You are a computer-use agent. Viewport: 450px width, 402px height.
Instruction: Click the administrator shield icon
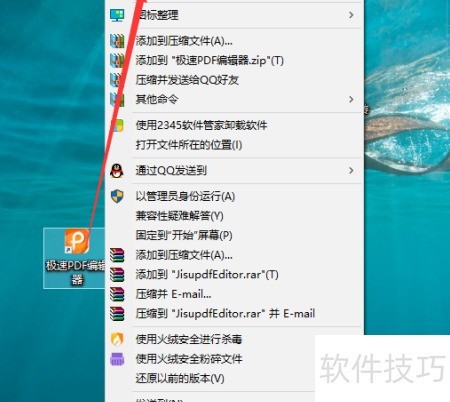[x=117, y=196]
